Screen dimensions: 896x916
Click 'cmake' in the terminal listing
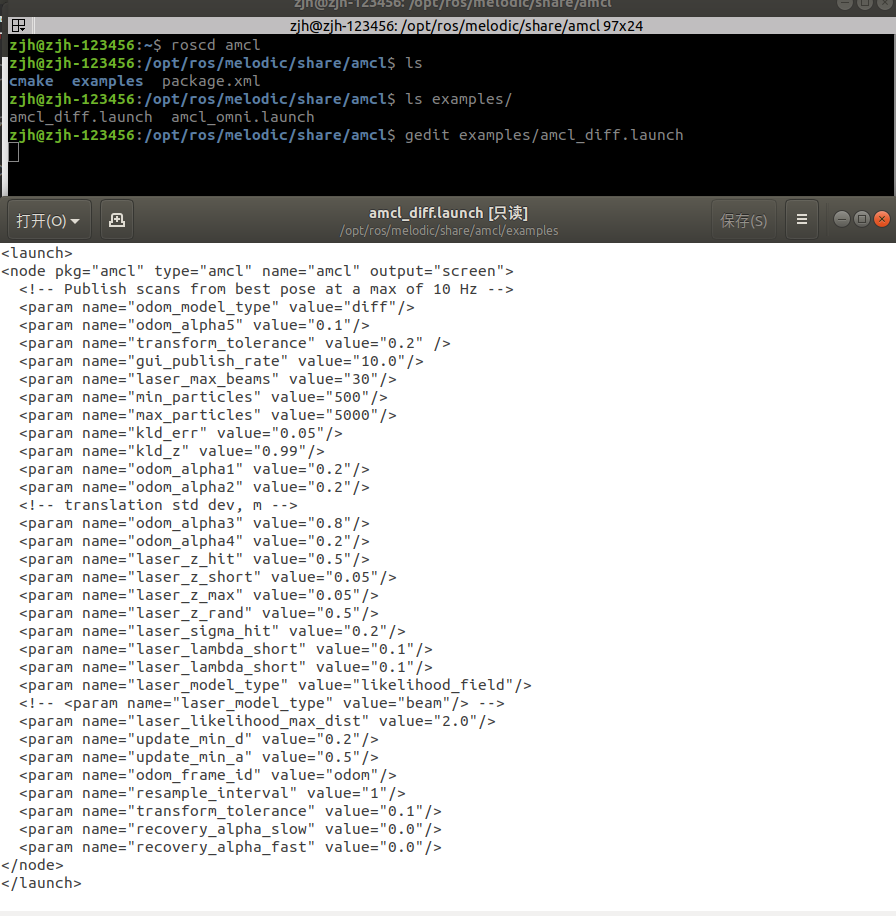[31, 81]
